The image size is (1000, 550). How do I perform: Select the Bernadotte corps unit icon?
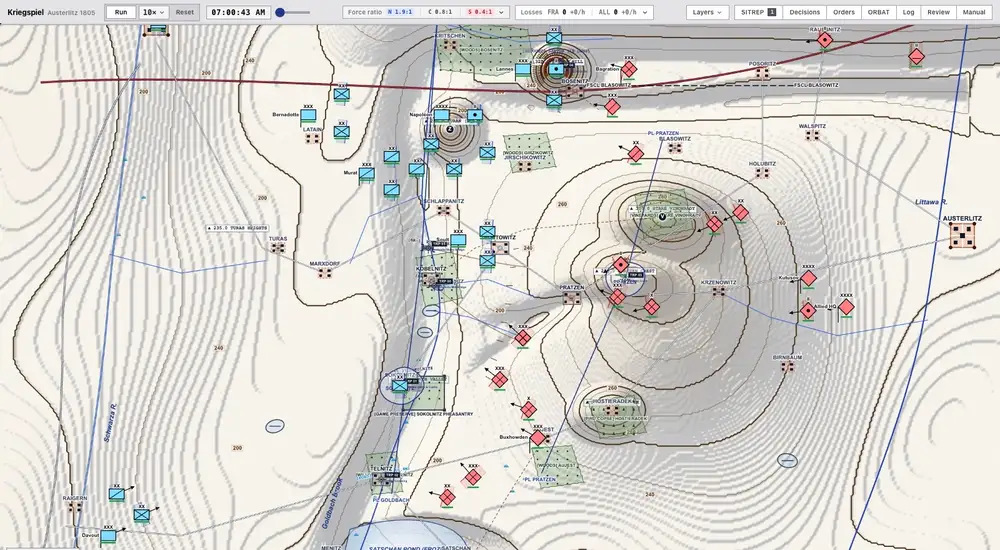click(x=309, y=115)
